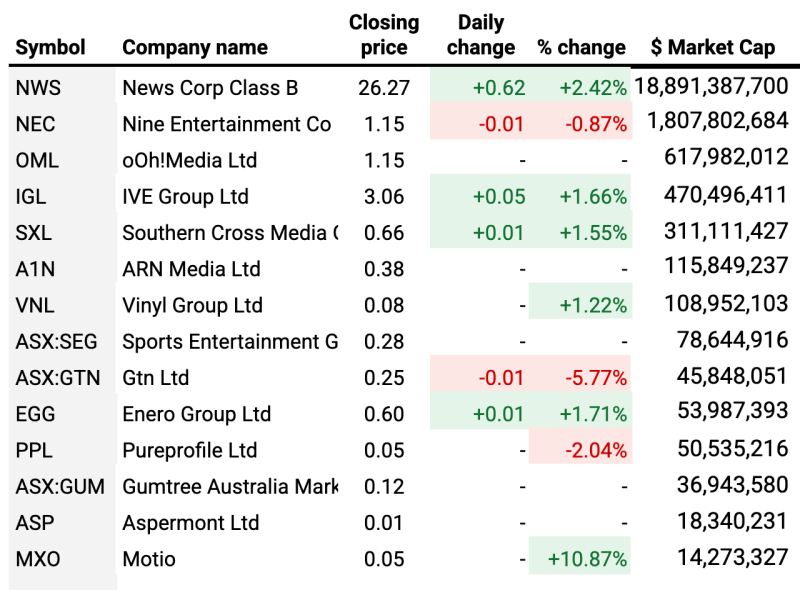
Task: Click the +1.55% change for SXL
Action: (x=593, y=233)
